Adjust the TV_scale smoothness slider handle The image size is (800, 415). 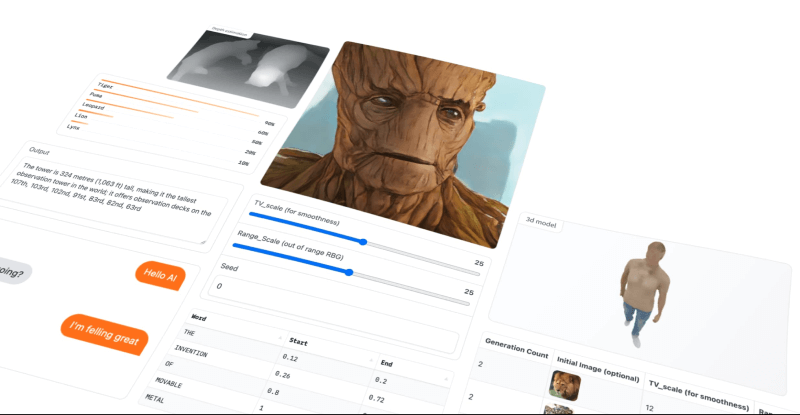pyautogui.click(x=363, y=242)
